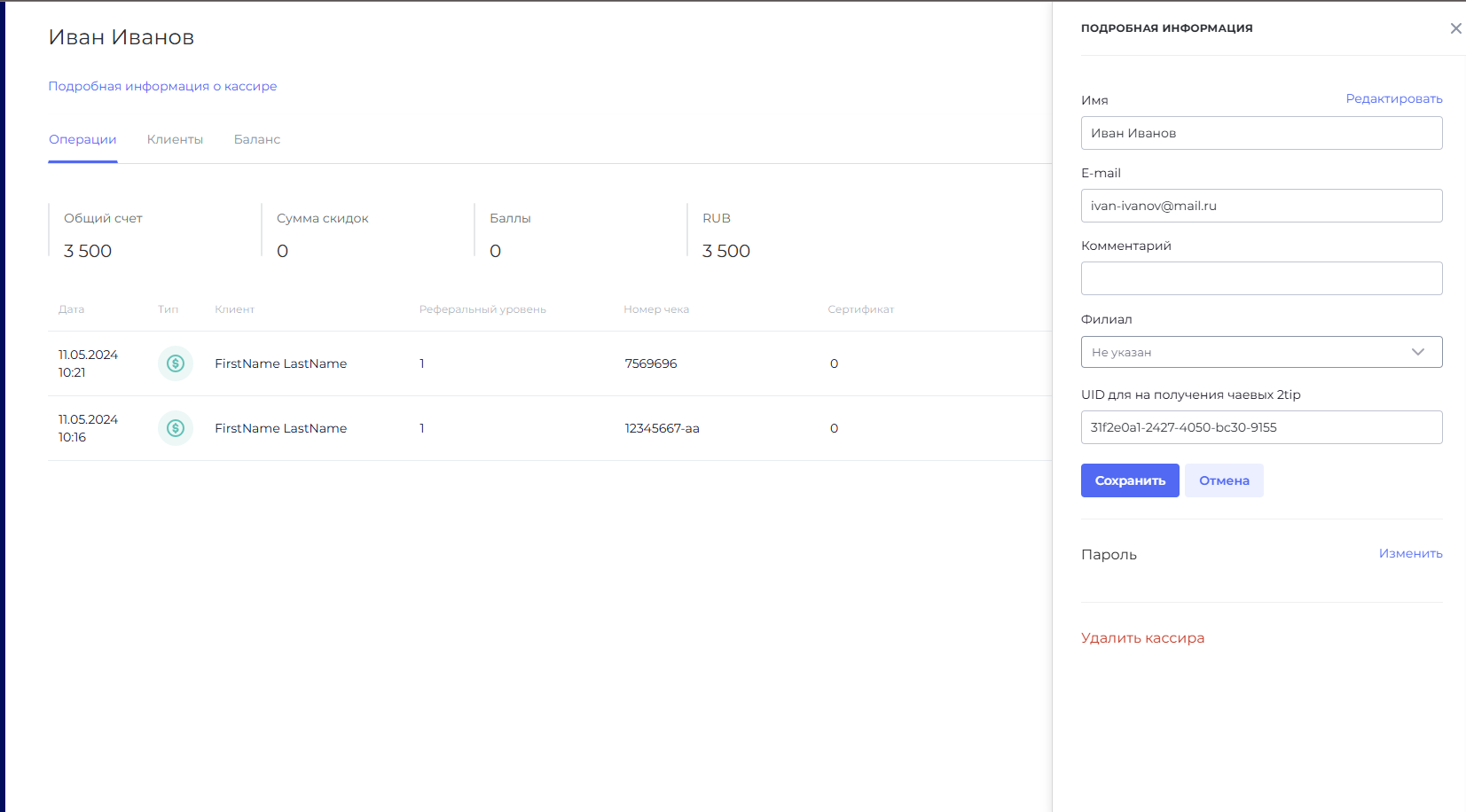Select the receipt number 12345667-aa
This screenshot has height=812, width=1466.
coord(662,428)
